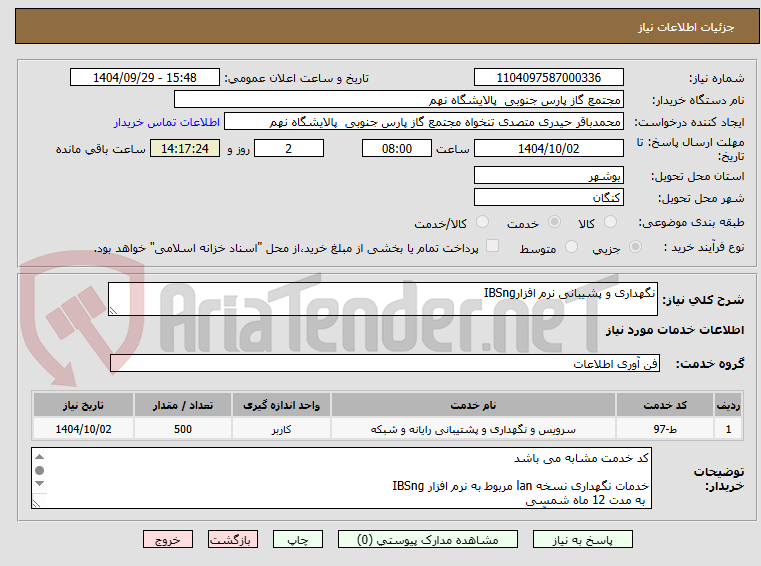This screenshot has width=761, height=566.
Task: Click scroll down arrow in buyer notes
Action: pyautogui.click(x=40, y=483)
